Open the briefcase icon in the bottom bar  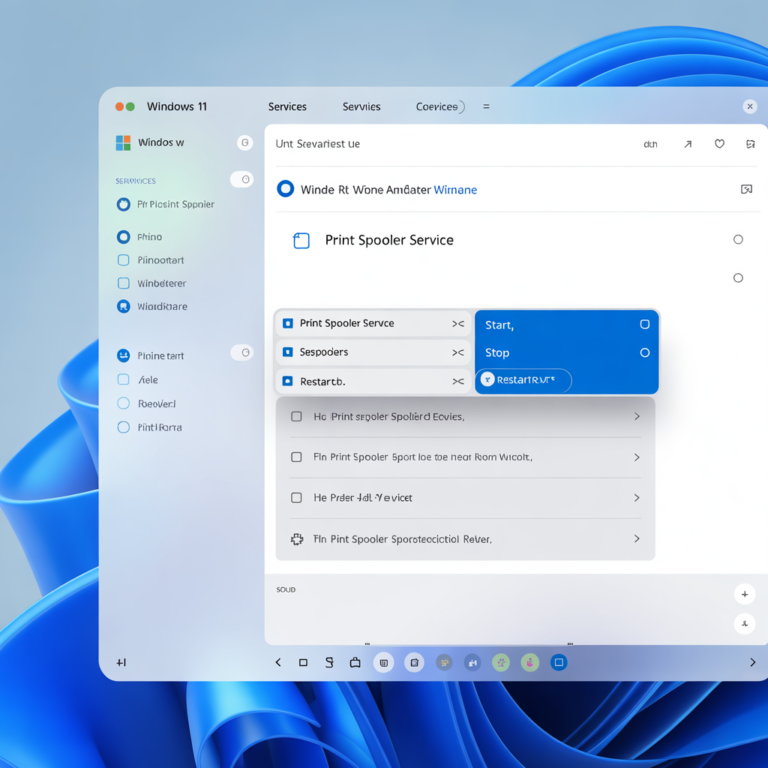tap(355, 663)
